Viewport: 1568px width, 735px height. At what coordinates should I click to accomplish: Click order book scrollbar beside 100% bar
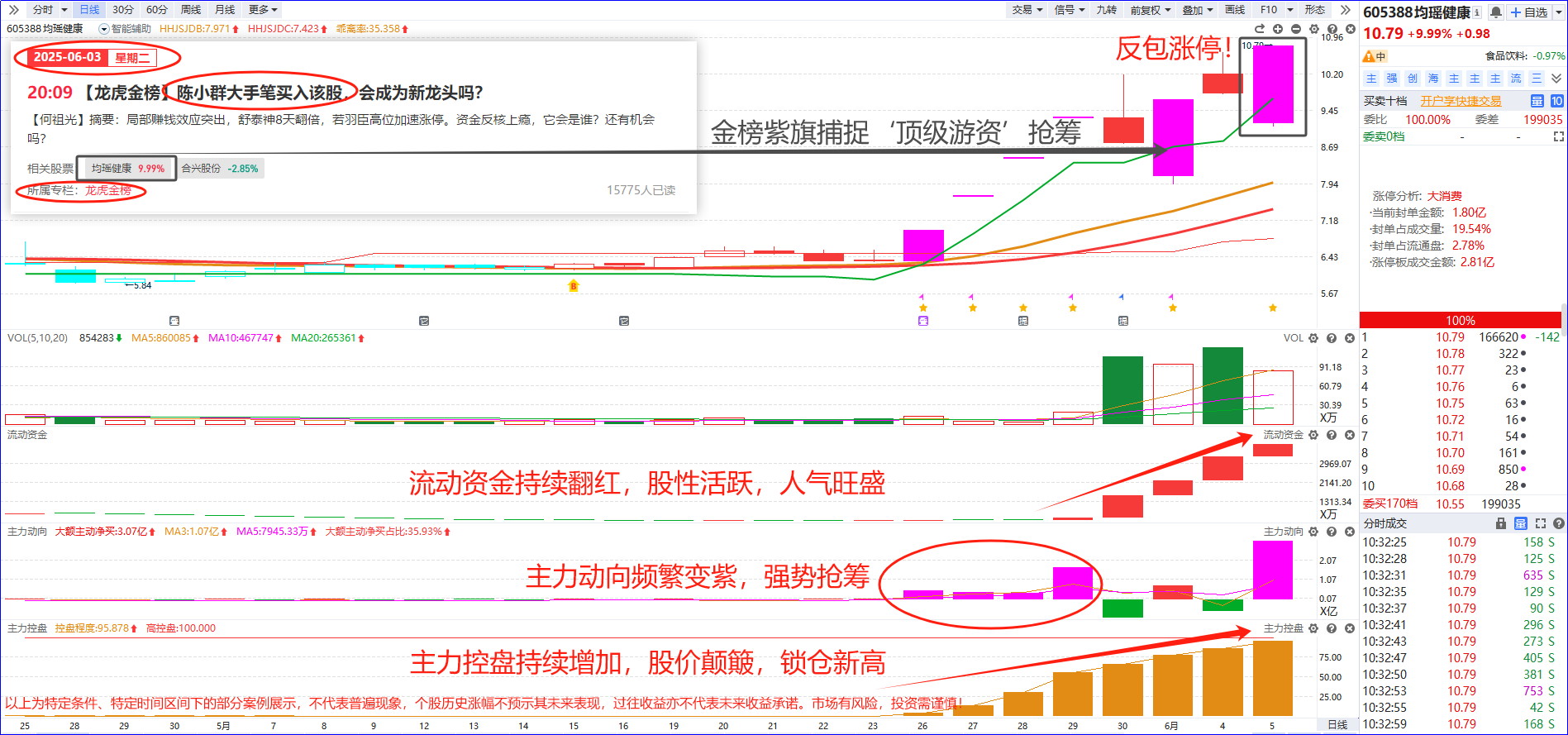[x=1564, y=320]
